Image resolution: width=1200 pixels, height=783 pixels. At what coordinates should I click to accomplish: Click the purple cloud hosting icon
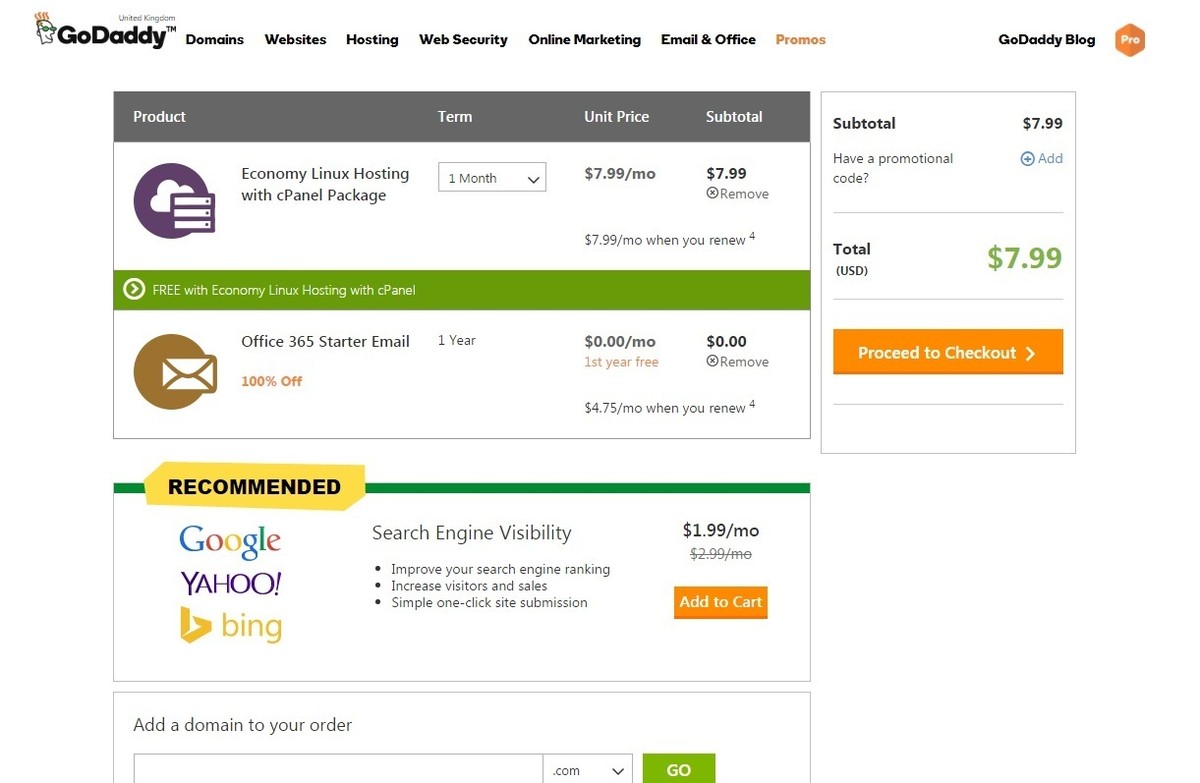point(174,201)
